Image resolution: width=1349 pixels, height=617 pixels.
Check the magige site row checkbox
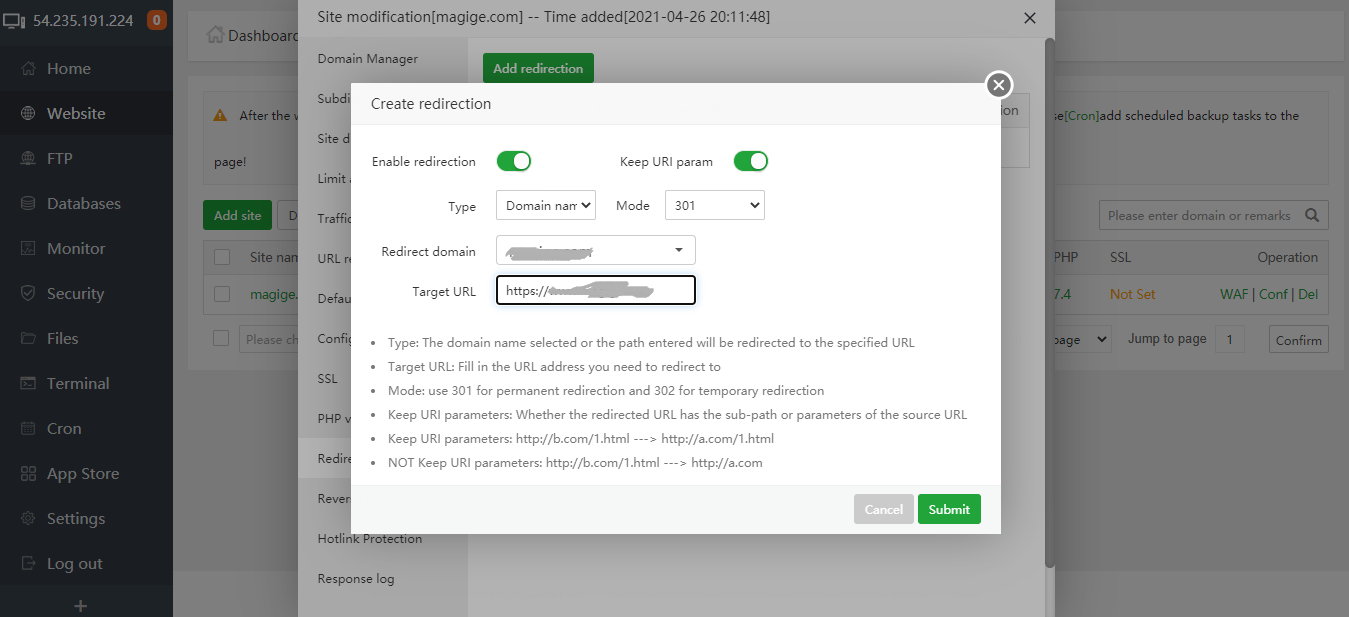tap(222, 294)
